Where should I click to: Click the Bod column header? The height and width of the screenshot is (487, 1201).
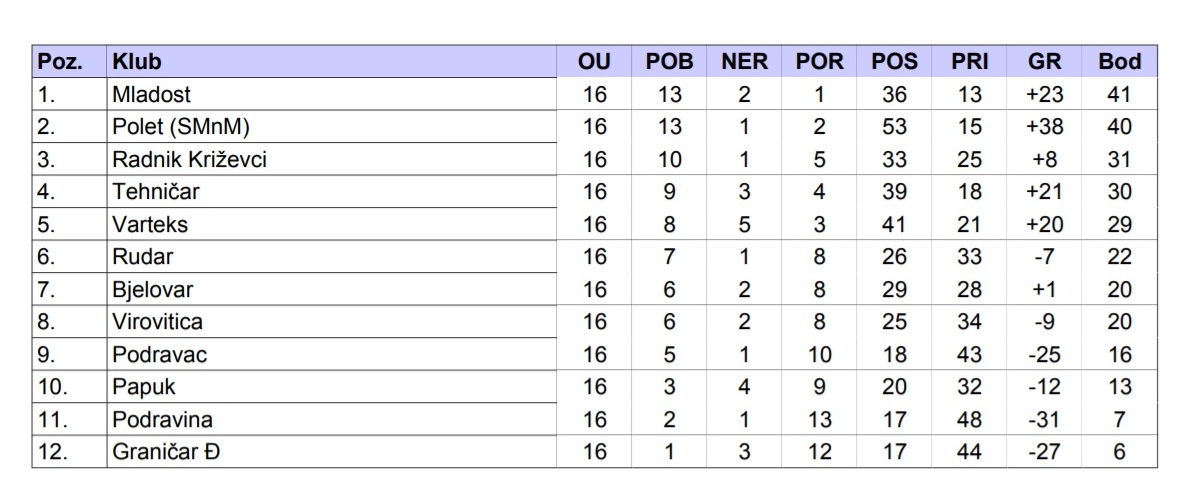1119,61
